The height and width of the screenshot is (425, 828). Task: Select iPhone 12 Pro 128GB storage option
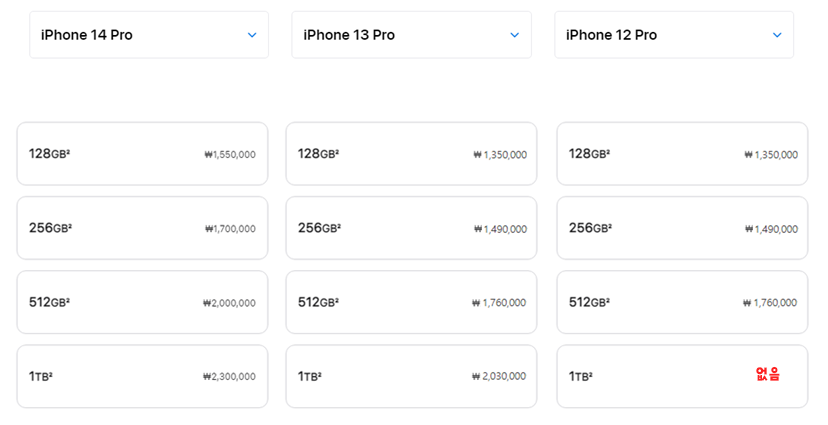pos(682,154)
